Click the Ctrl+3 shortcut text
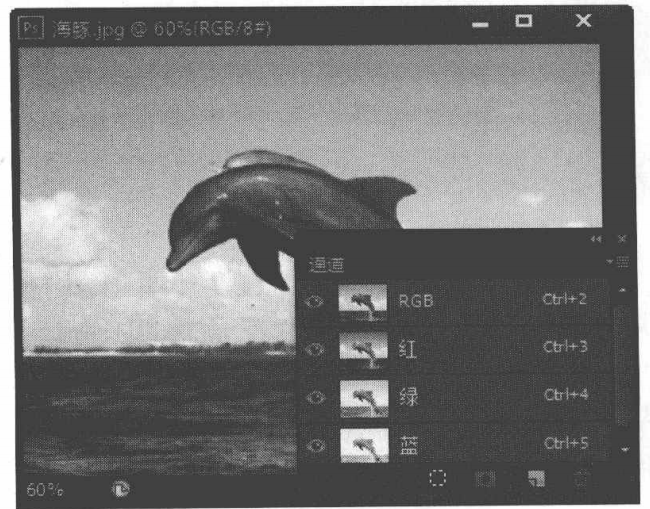This screenshot has height=509, width=650. click(x=565, y=347)
